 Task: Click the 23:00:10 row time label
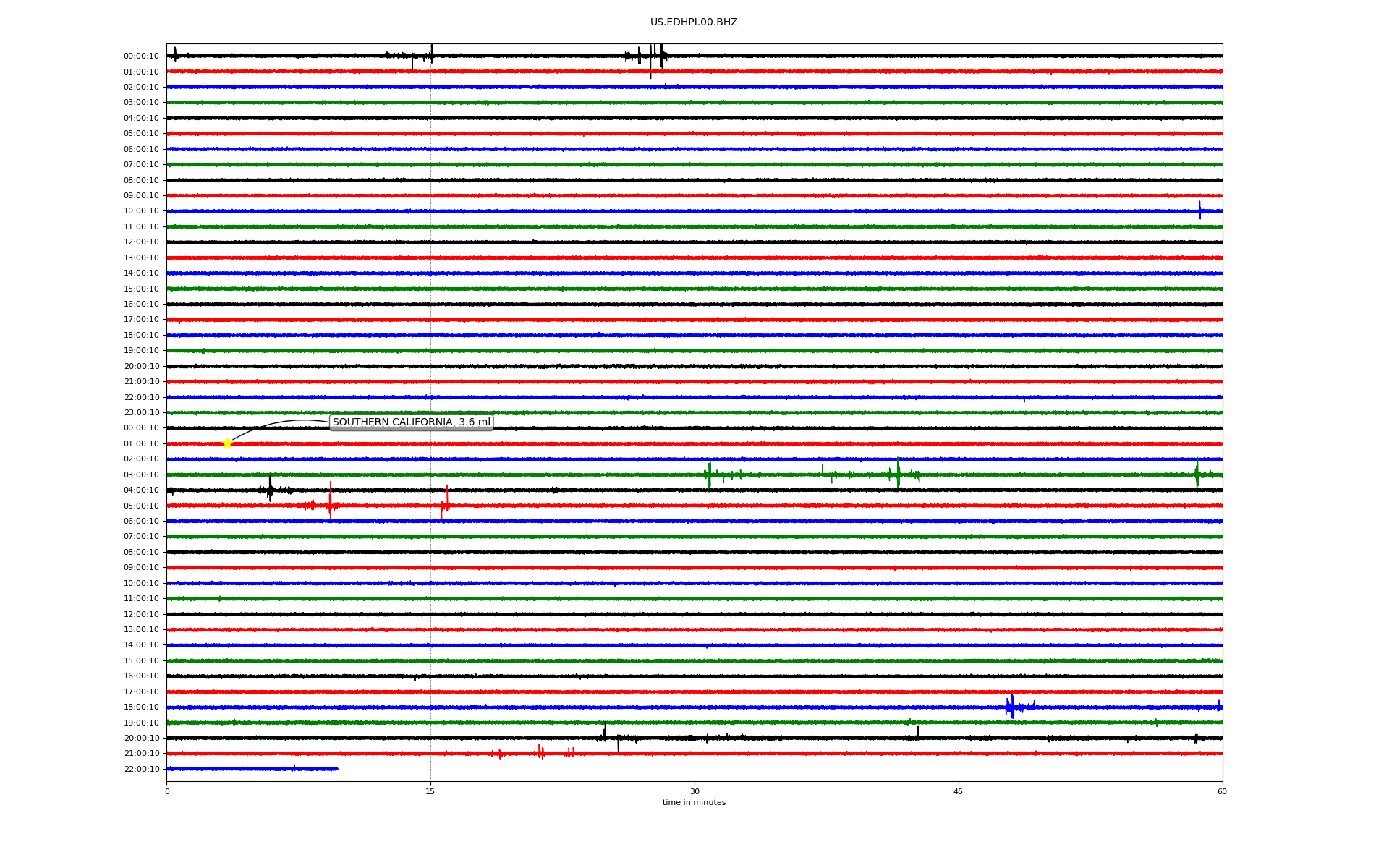point(141,413)
